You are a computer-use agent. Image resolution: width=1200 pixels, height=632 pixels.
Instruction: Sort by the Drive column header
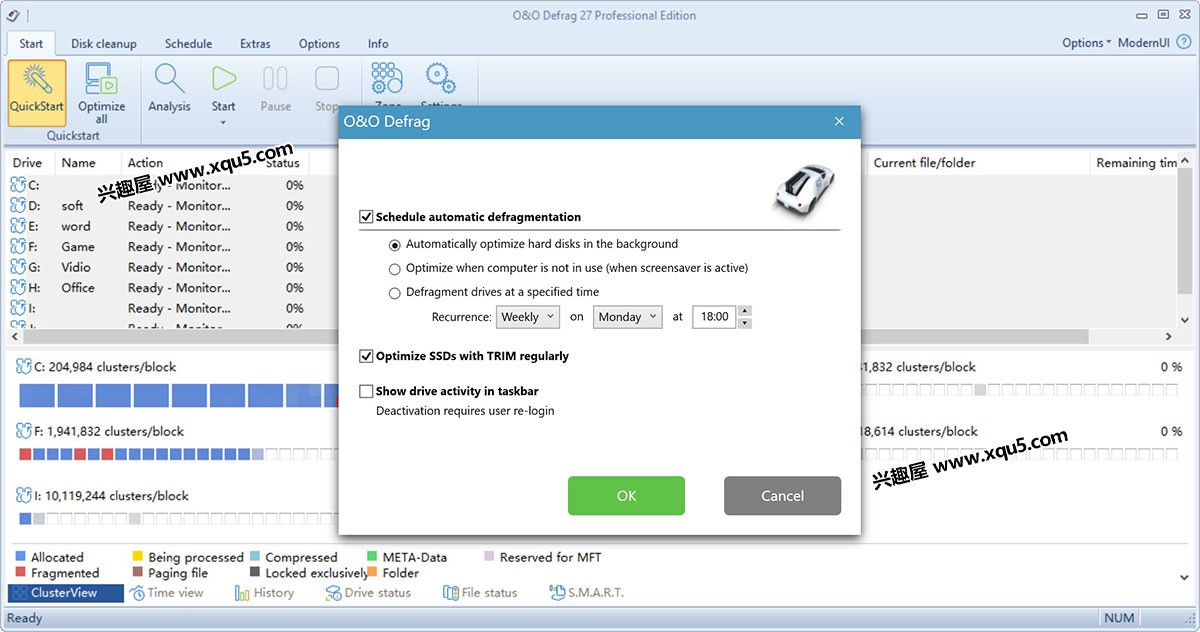(28, 163)
